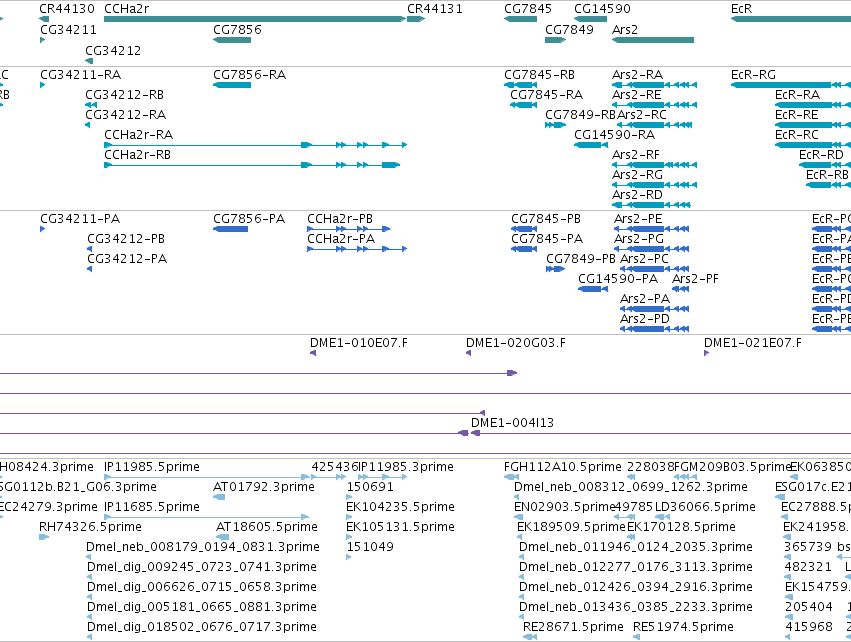Click EST EK105131.5prime
Image resolution: width=851 pixels, height=642 pixels.
tap(349, 537)
